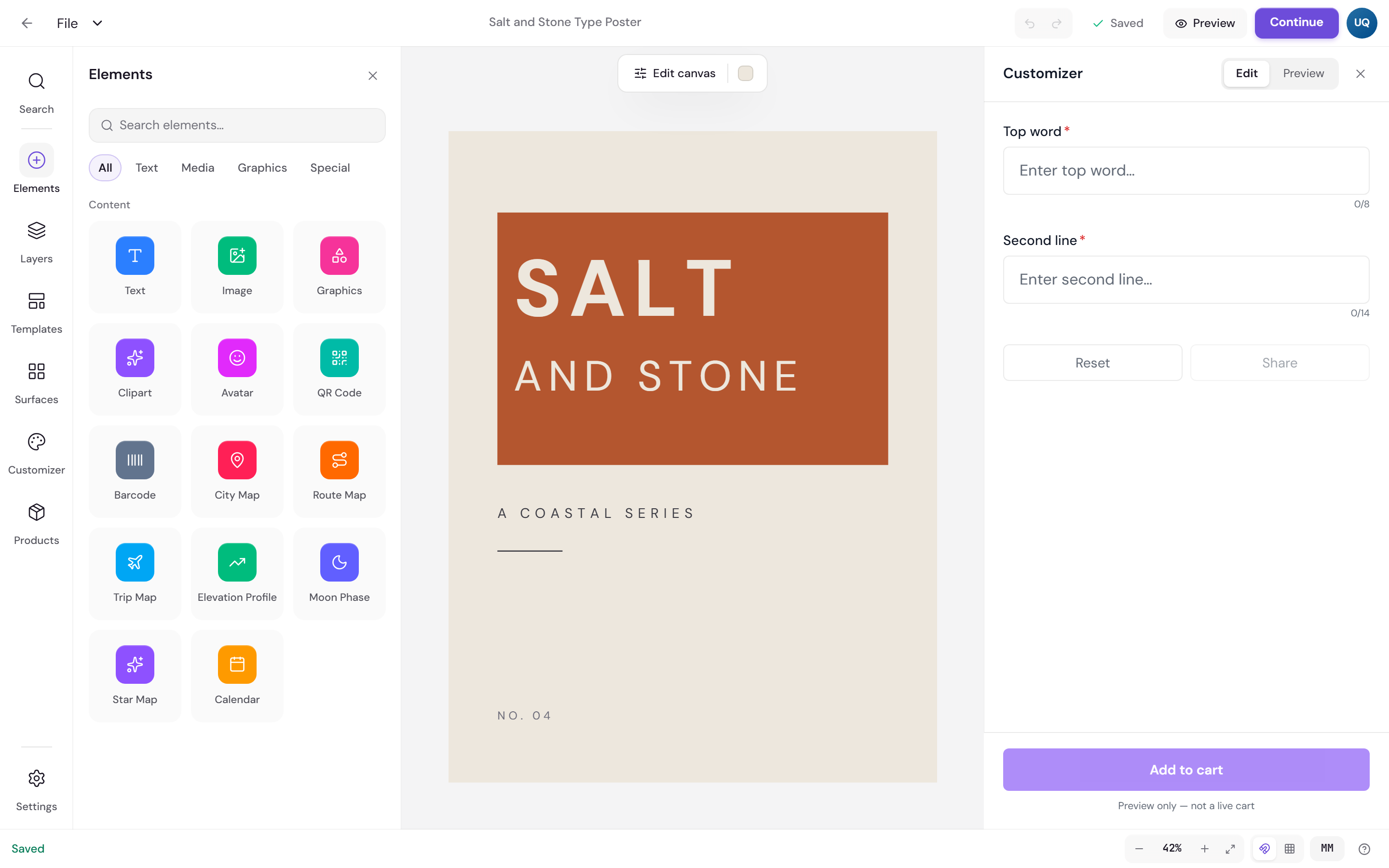Open the UQ user avatar
The image size is (1389, 868).
pos(1362,23)
